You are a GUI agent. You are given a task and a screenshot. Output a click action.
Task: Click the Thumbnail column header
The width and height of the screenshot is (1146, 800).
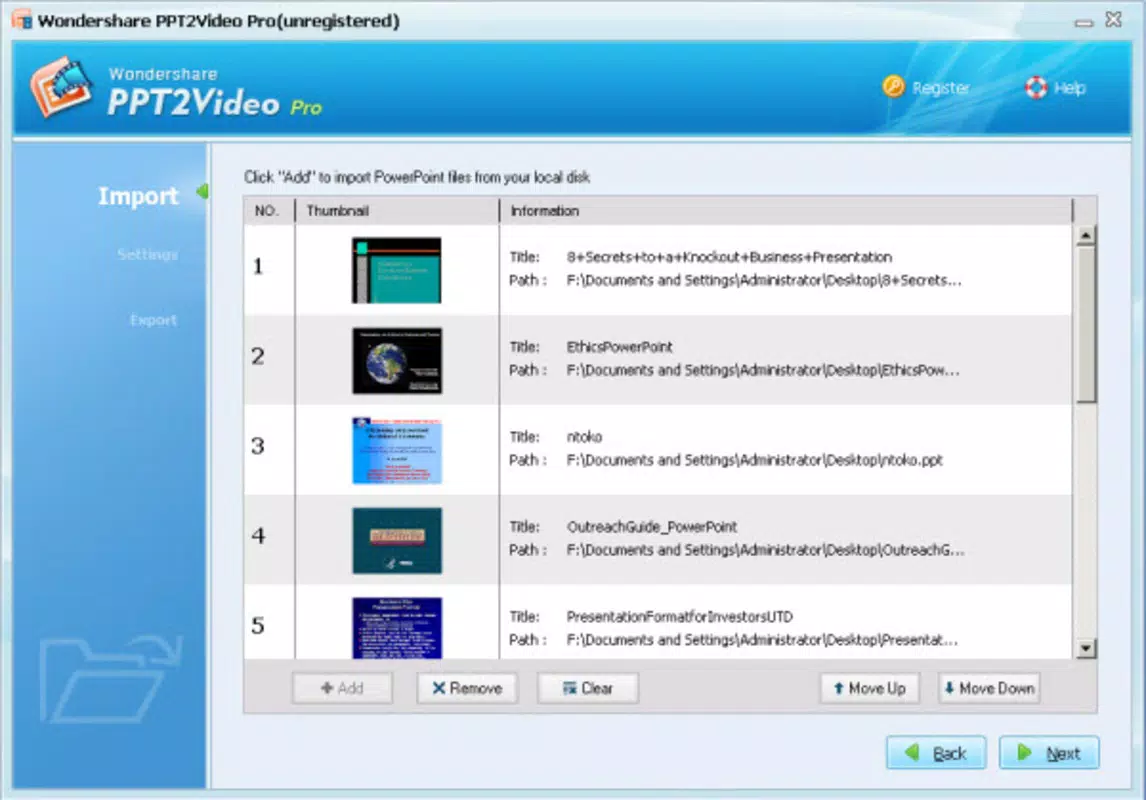[x=397, y=210]
